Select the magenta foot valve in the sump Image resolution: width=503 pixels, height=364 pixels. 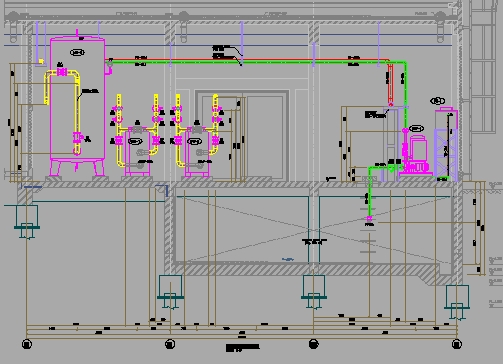click(369, 219)
